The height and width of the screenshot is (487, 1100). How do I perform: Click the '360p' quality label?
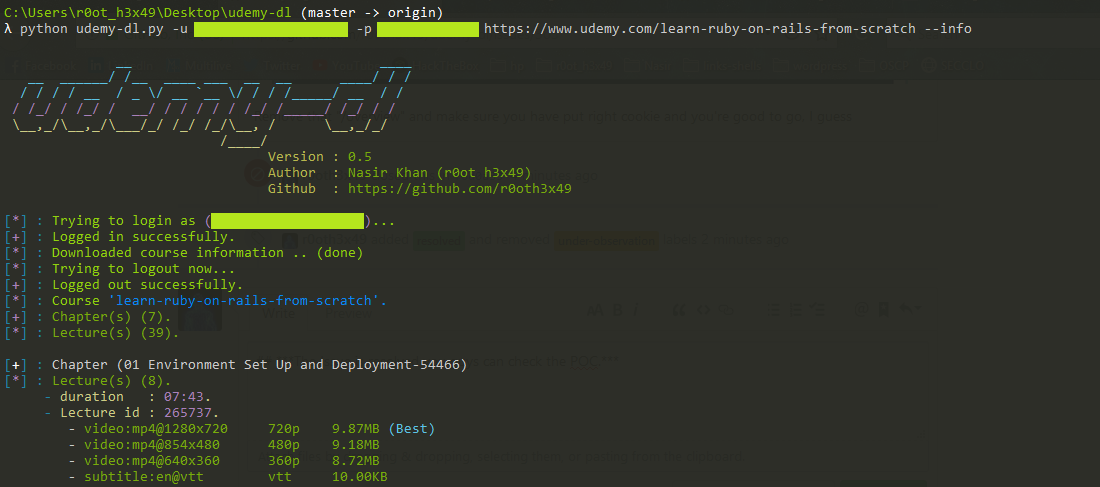284,461
